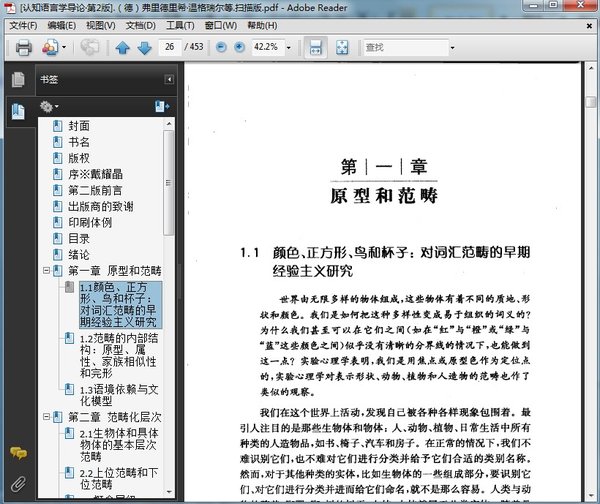Collapse the bookmarks panel with the arrow button

169,79
